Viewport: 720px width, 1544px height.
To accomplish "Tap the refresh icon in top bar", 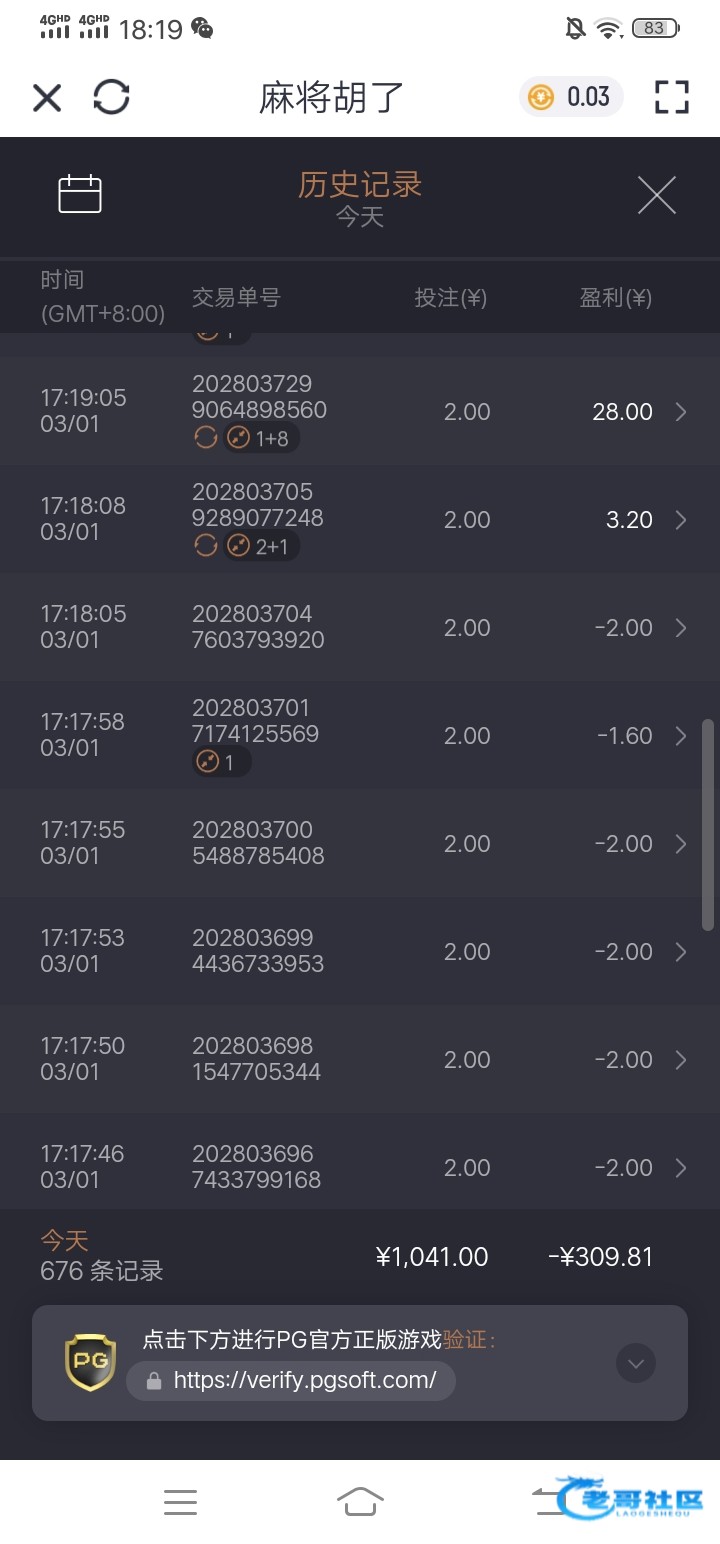I will [x=111, y=97].
